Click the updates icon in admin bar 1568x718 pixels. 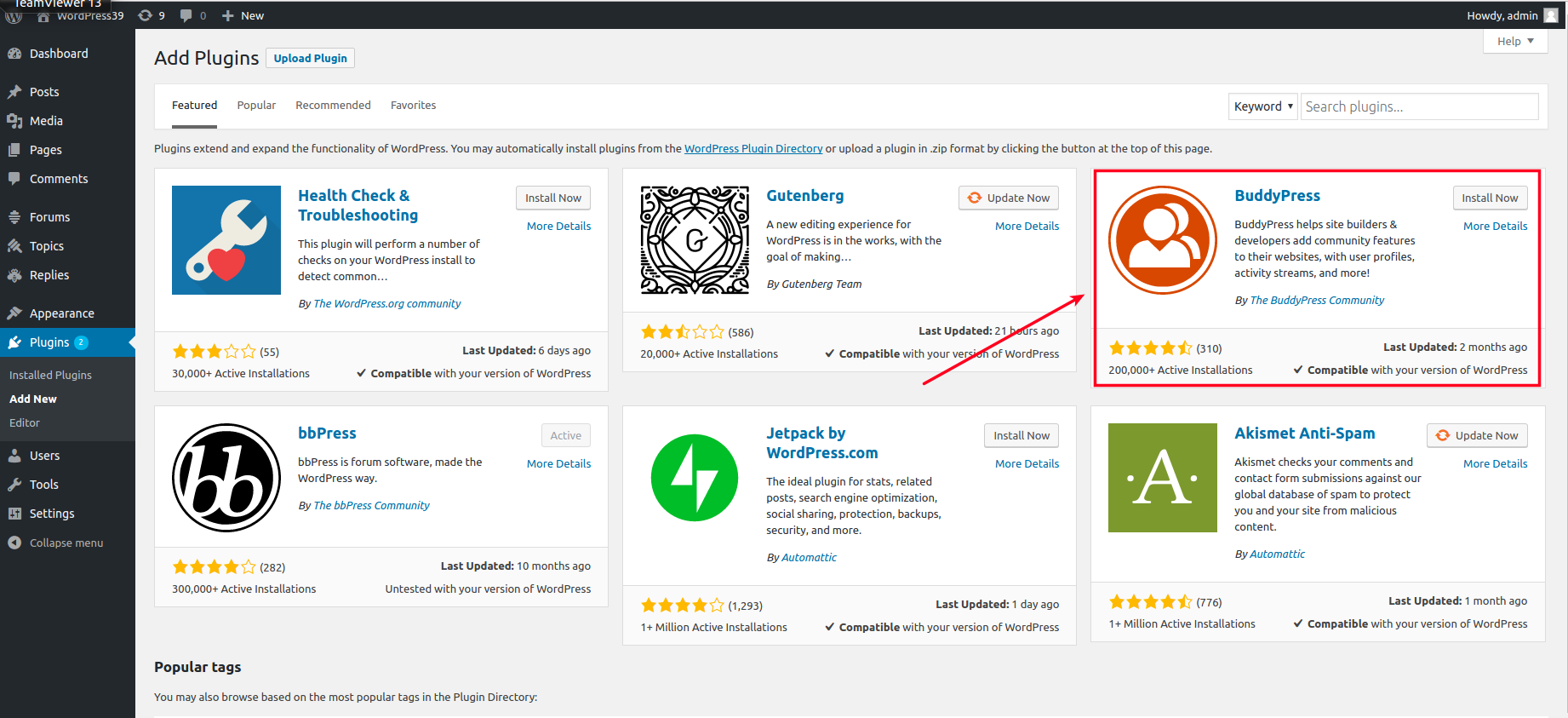[146, 15]
